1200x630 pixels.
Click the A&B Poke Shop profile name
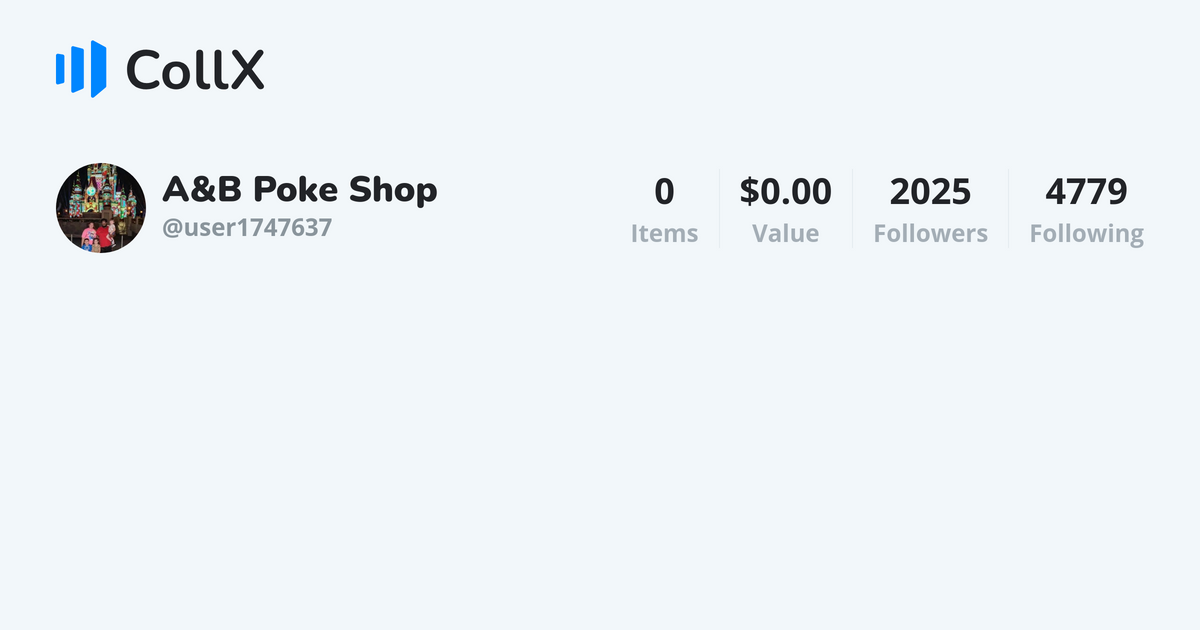pos(299,190)
